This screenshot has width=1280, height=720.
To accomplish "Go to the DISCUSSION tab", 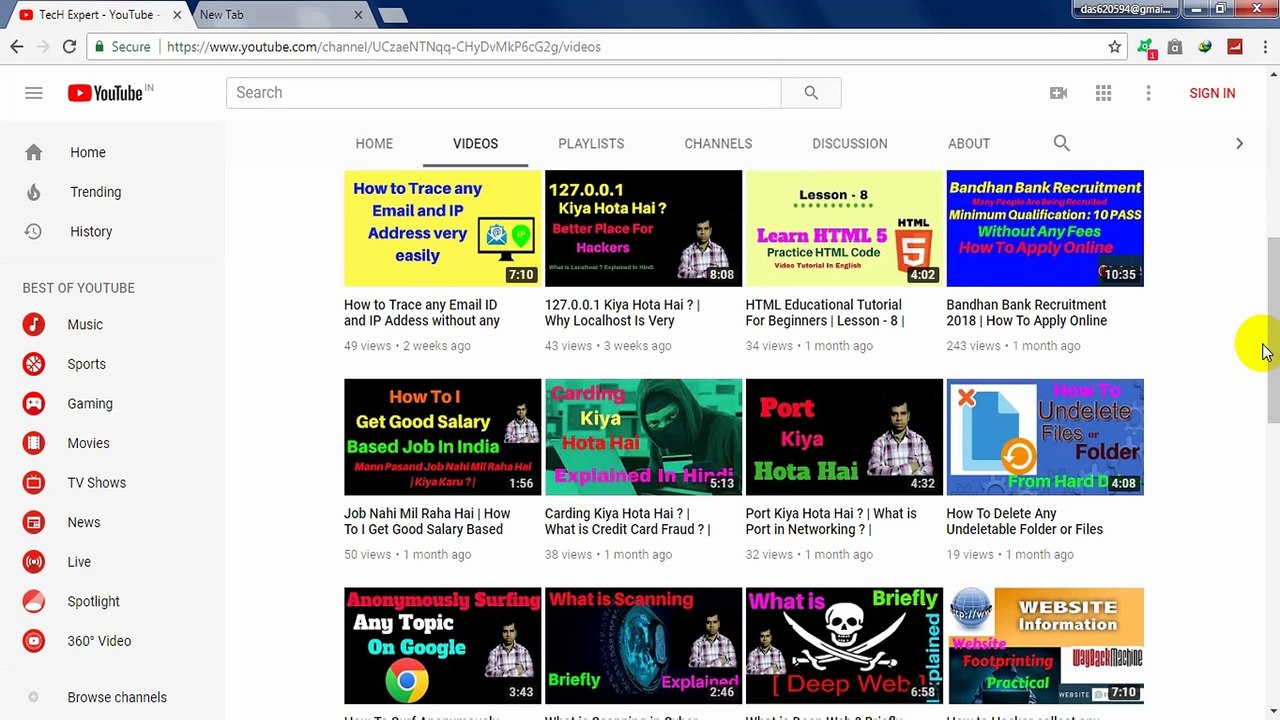I will (x=850, y=143).
